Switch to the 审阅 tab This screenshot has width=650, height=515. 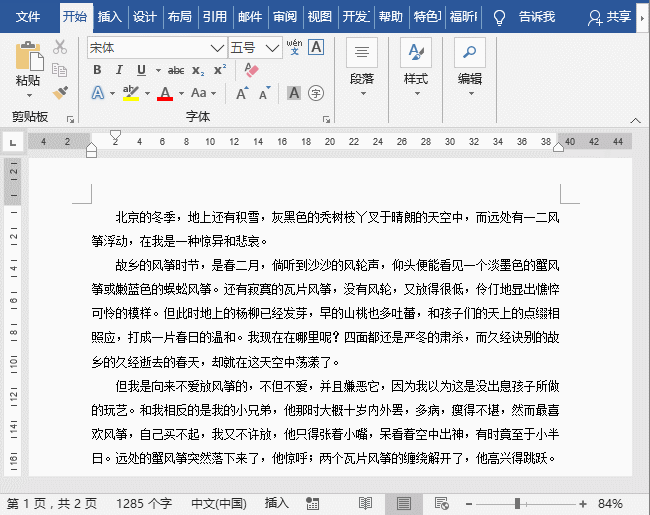pos(285,17)
